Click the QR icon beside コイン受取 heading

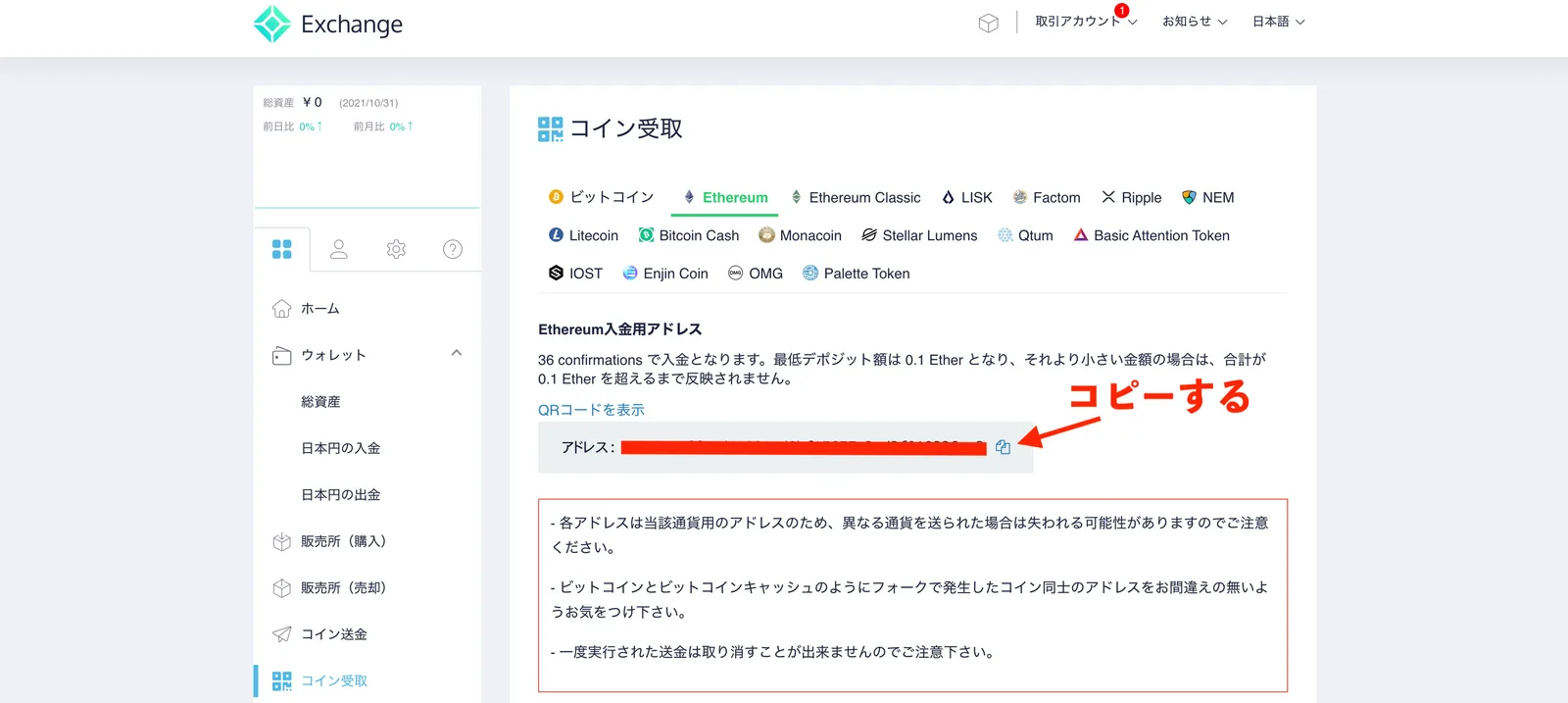551,129
